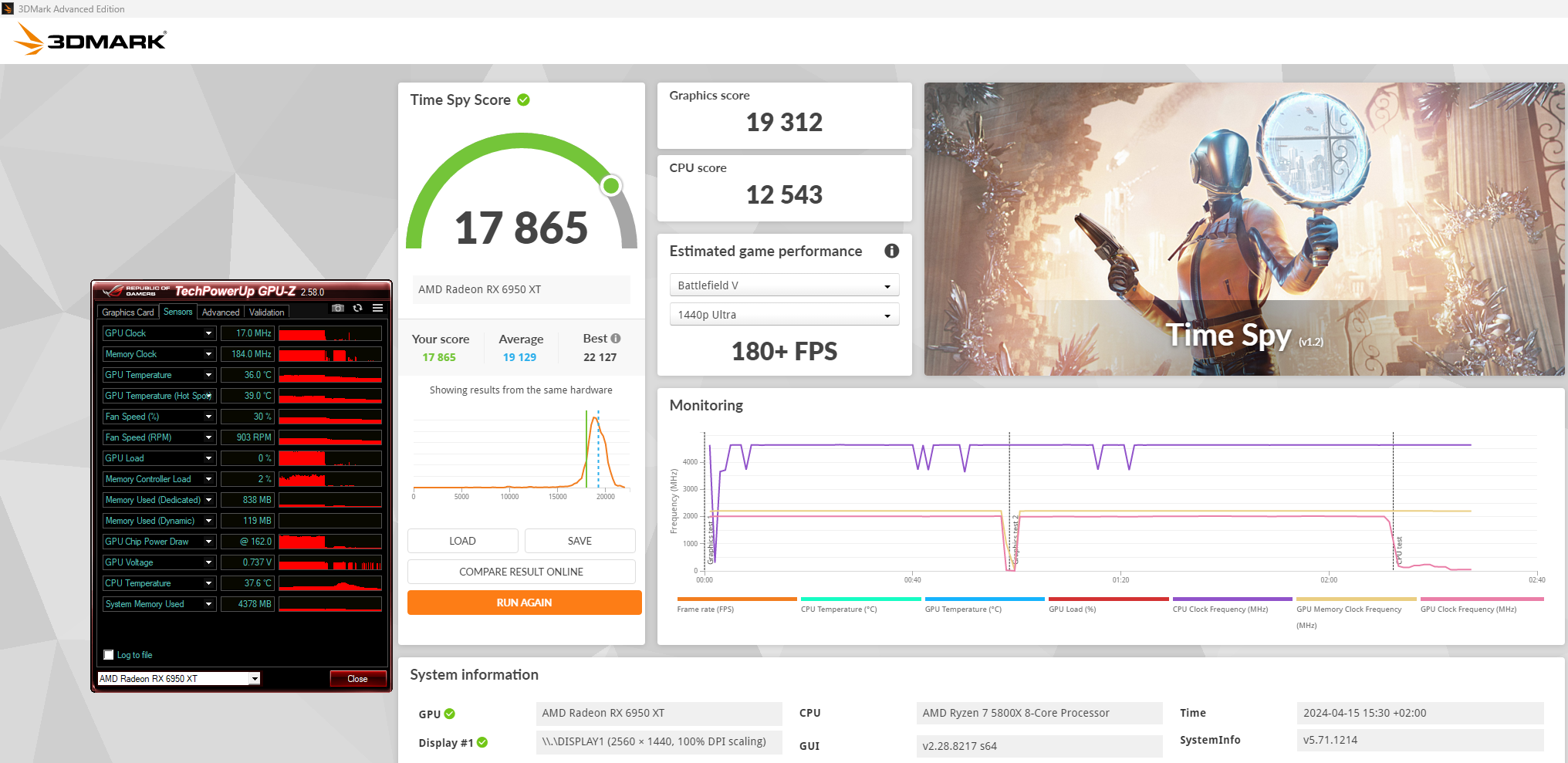Open the CPU Temperature sensor dropdown
Viewport: 1568px width, 763px height.
coord(208,583)
